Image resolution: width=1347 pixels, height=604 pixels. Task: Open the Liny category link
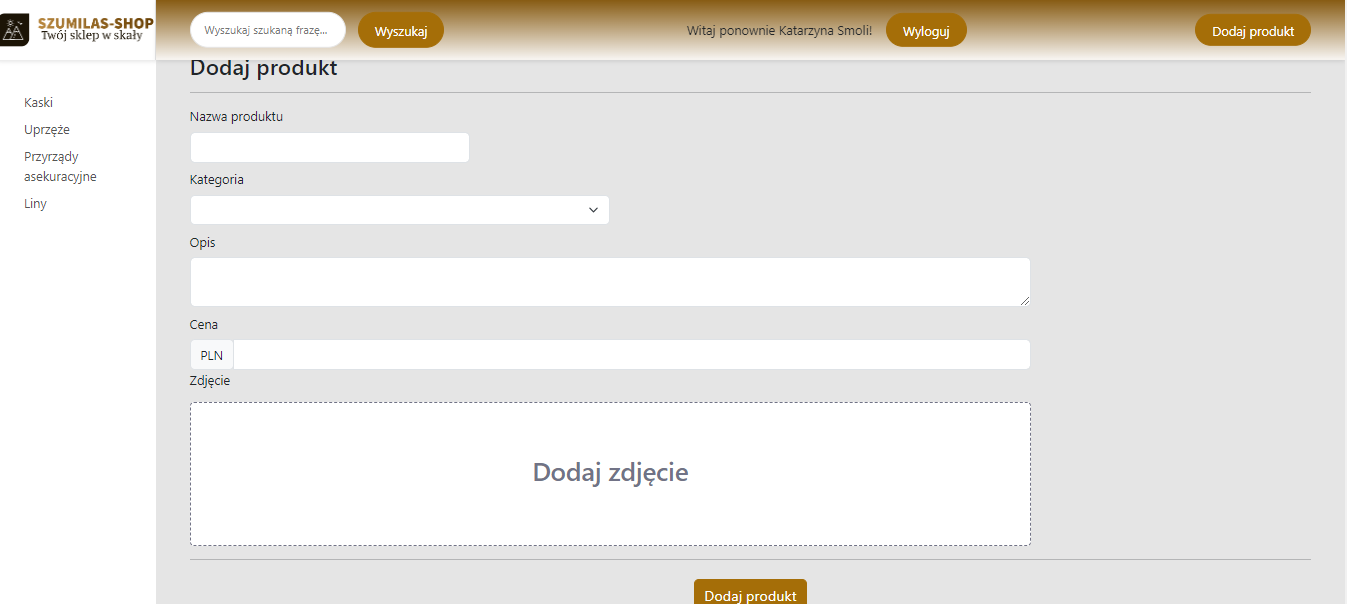coord(35,204)
